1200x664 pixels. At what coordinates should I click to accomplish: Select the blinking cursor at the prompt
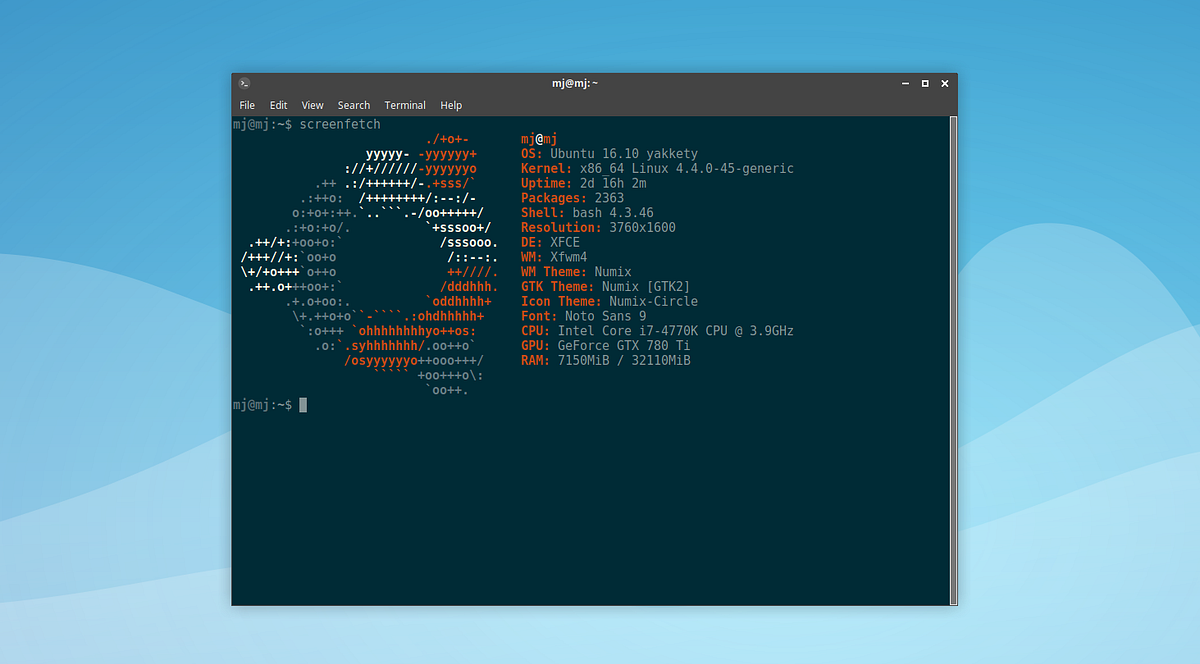pyautogui.click(x=302, y=404)
